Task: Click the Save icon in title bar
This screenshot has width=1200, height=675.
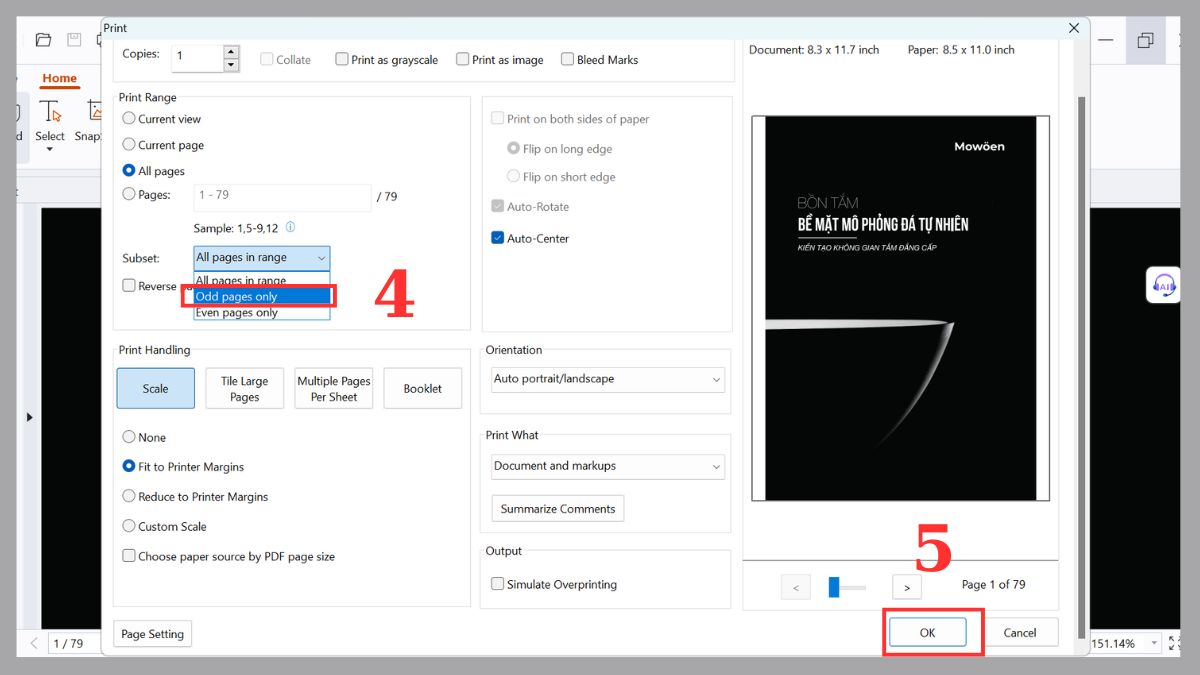Action: (74, 40)
